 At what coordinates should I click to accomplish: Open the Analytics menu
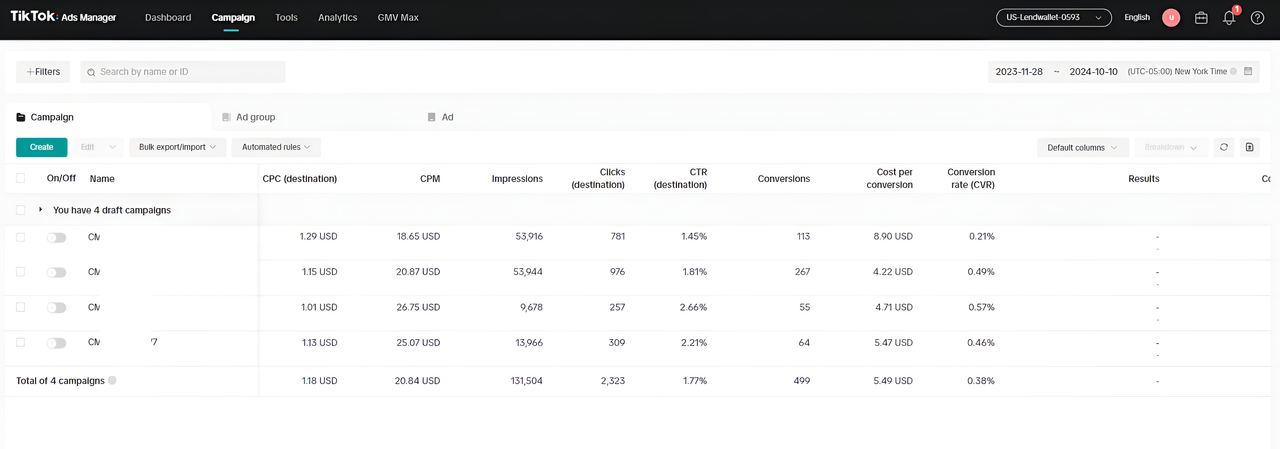[338, 17]
